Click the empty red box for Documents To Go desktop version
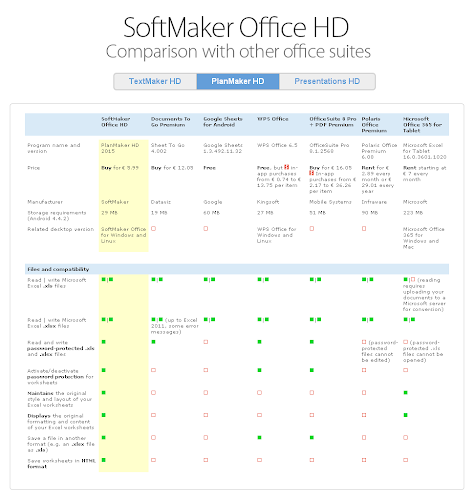 click(x=153, y=229)
